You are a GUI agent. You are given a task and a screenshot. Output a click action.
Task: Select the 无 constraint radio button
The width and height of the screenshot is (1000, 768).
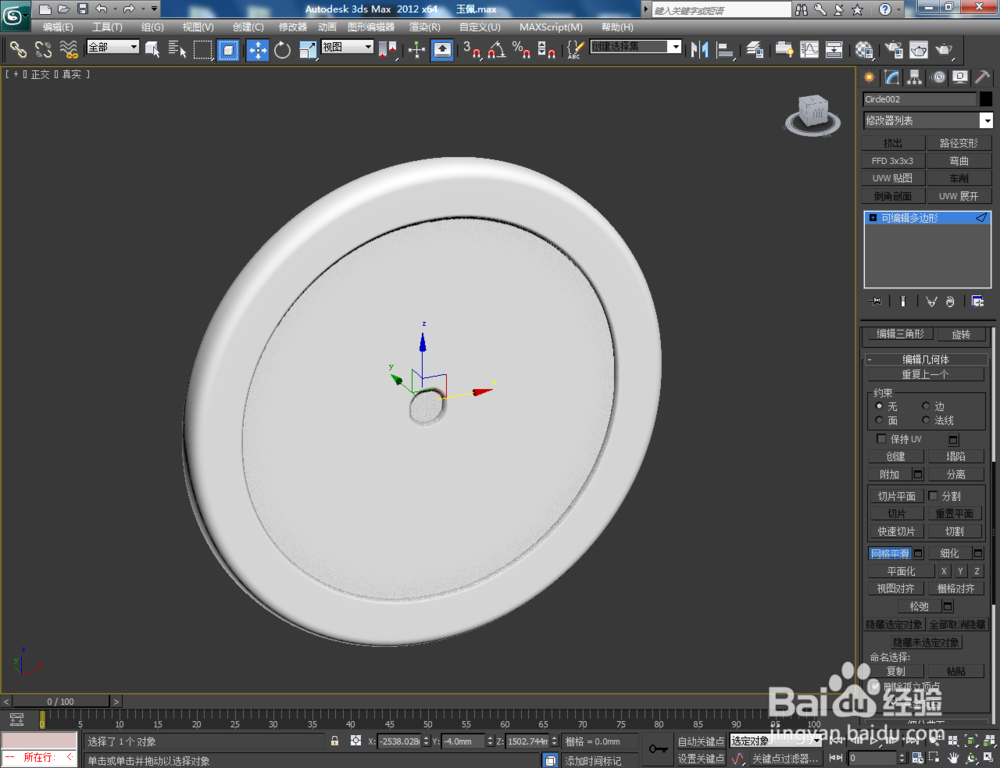pyautogui.click(x=879, y=406)
